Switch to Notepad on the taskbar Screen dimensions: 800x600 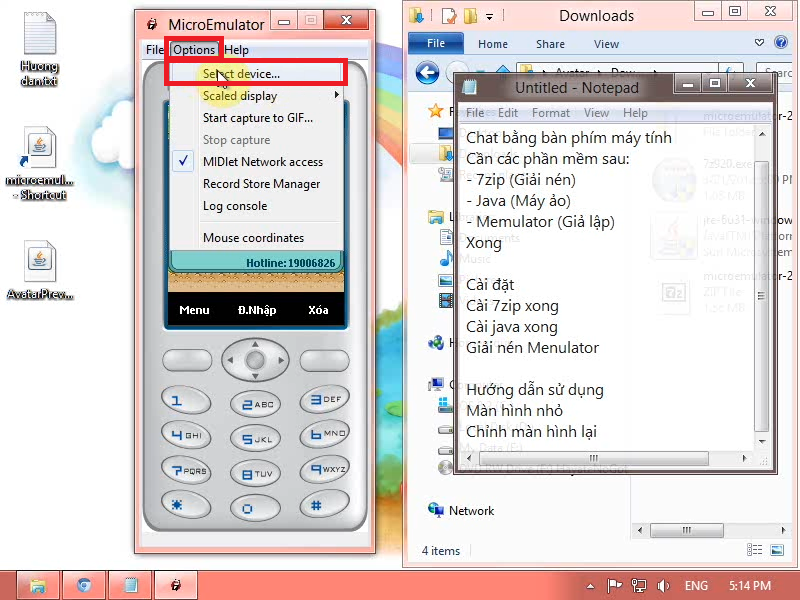(x=130, y=585)
